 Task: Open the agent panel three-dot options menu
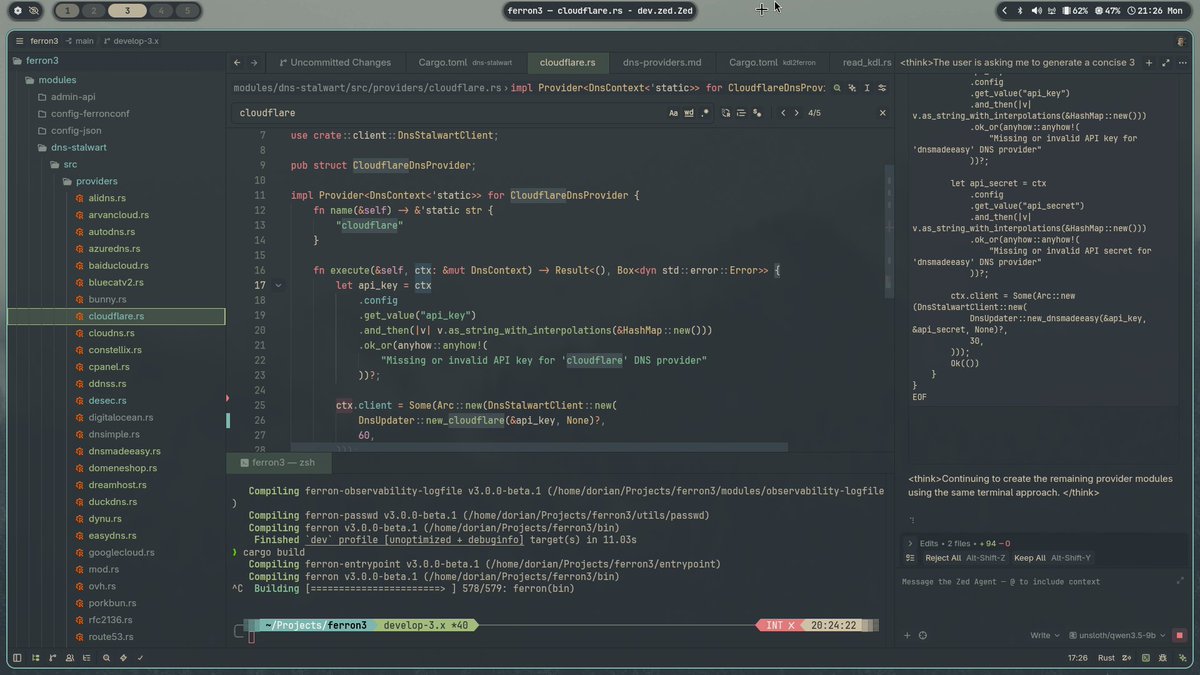pos(1183,62)
